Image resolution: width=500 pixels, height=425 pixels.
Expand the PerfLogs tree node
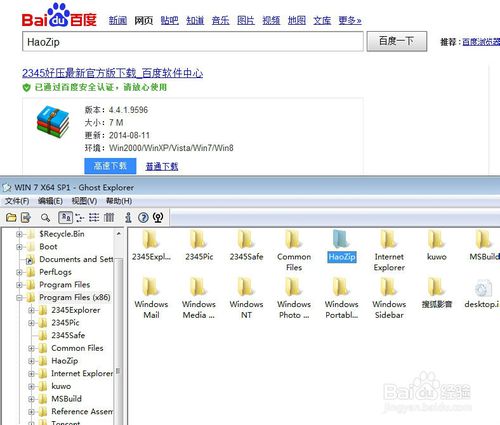coord(19,272)
